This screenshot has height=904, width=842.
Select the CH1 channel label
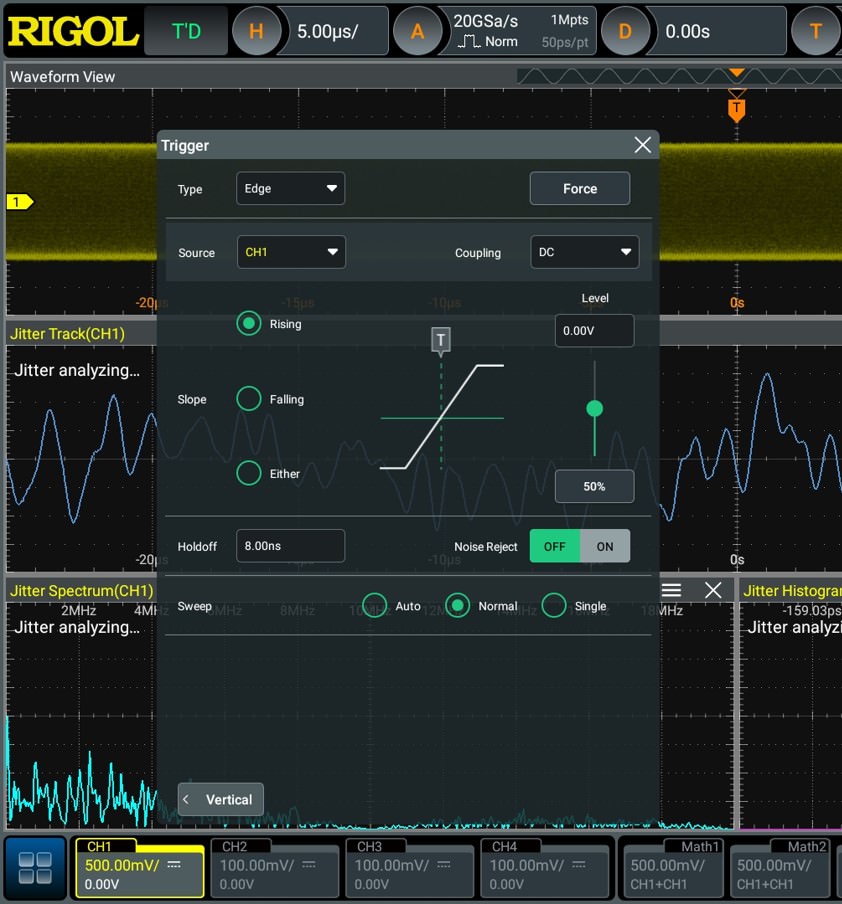click(99, 846)
